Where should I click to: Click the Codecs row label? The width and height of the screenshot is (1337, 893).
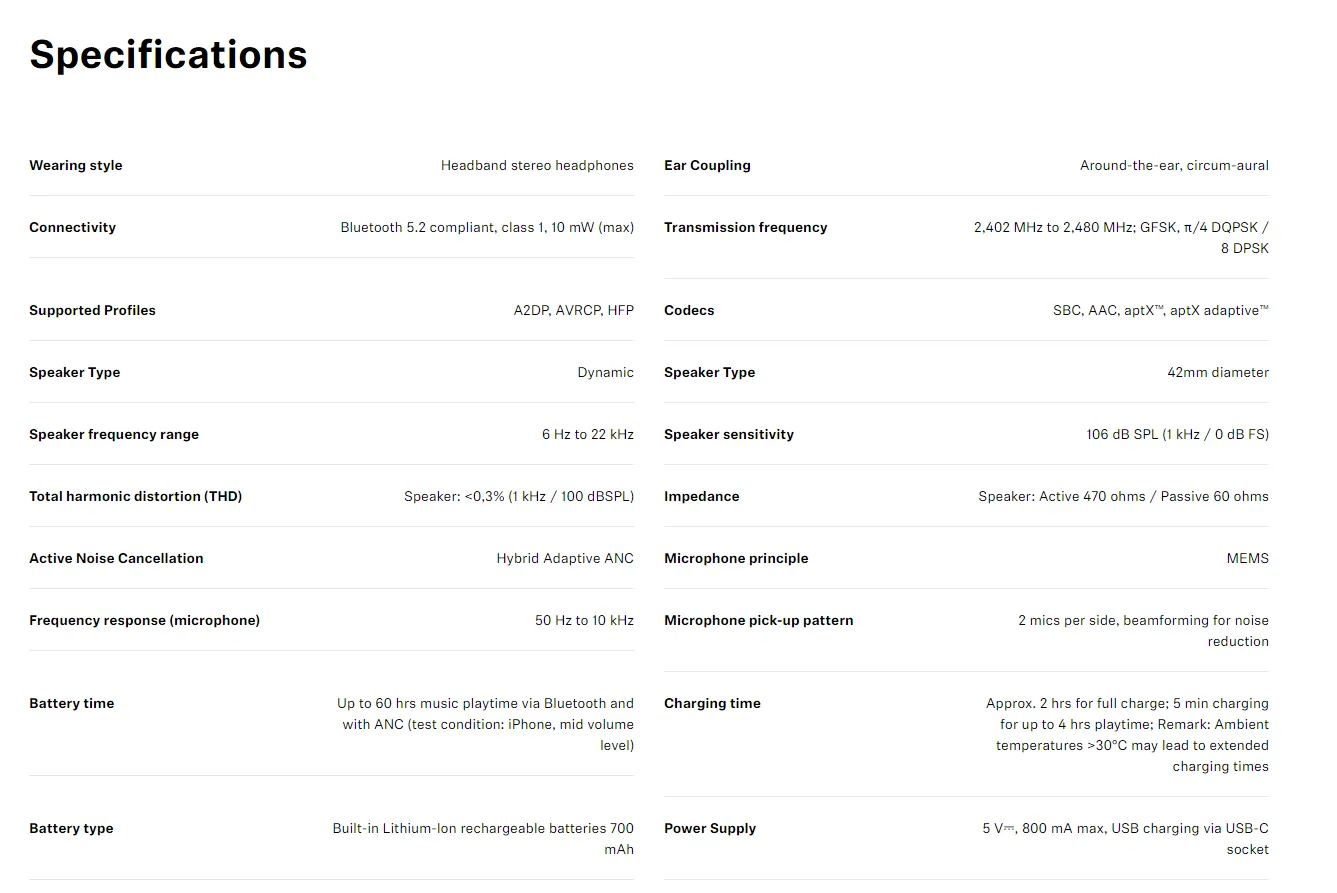coord(689,310)
